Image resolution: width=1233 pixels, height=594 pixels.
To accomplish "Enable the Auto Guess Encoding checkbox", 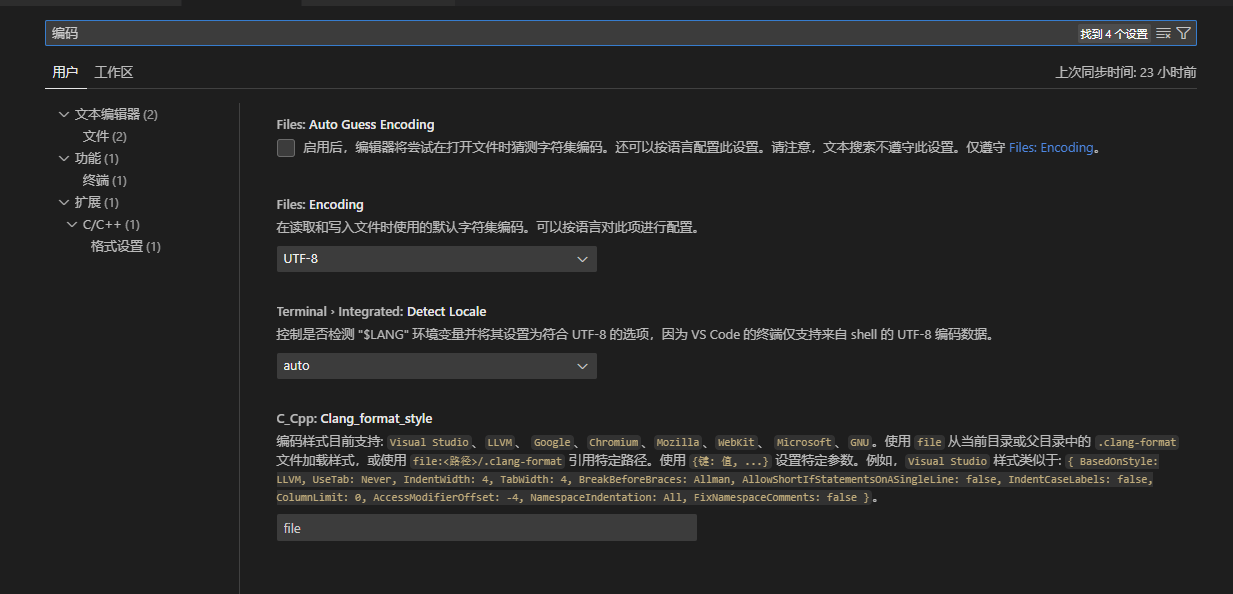I will pos(286,148).
